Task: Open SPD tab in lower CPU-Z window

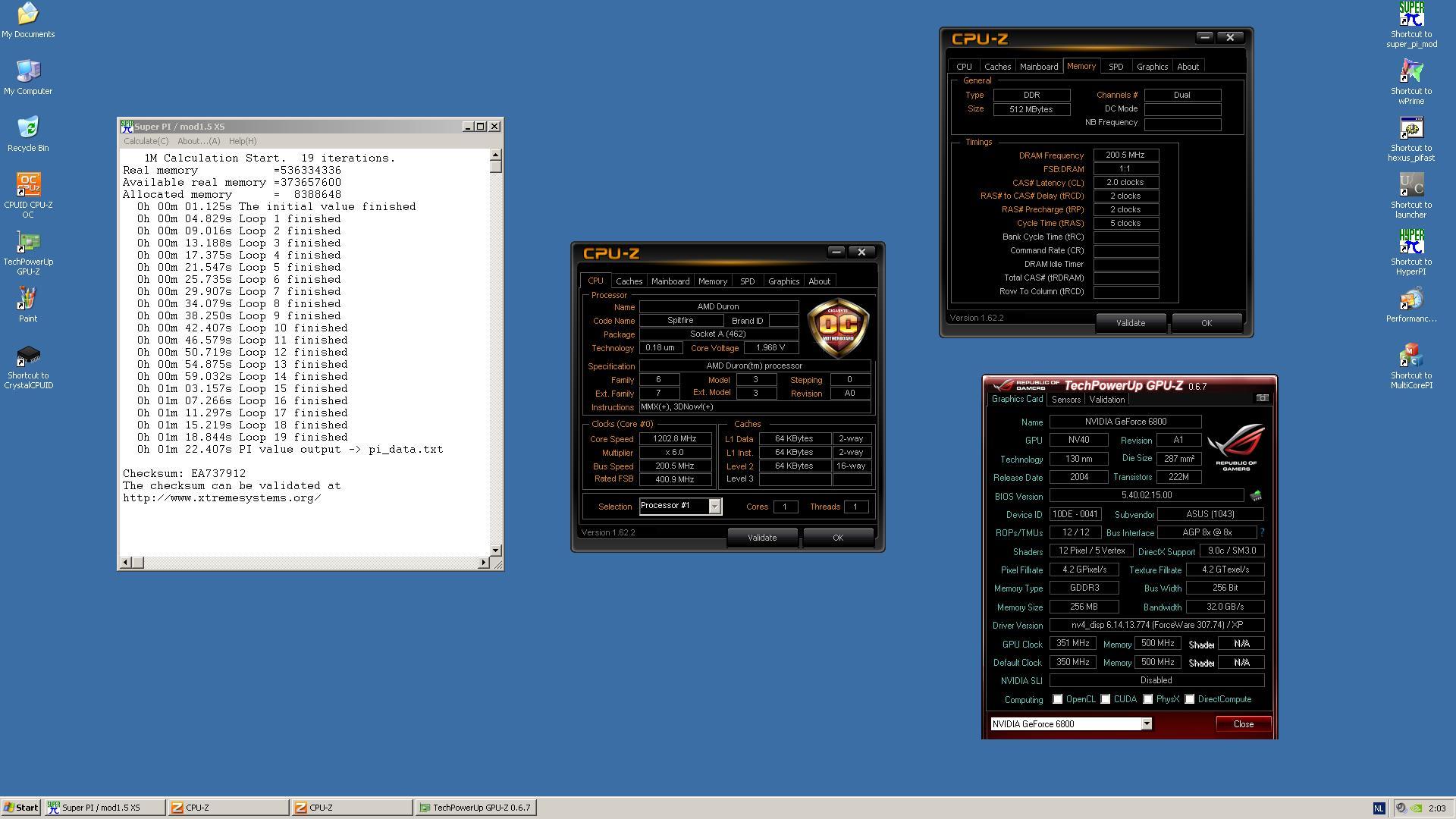Action: point(747,281)
